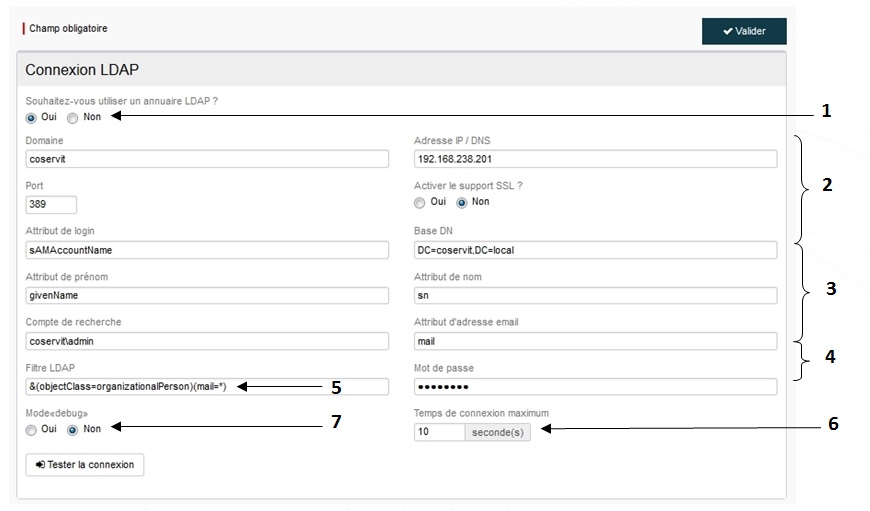This screenshot has width=870, height=511.
Task: Click the 'Souhaitez-vous utiliser un annuaire LDAP ?' label
Action: [122, 101]
